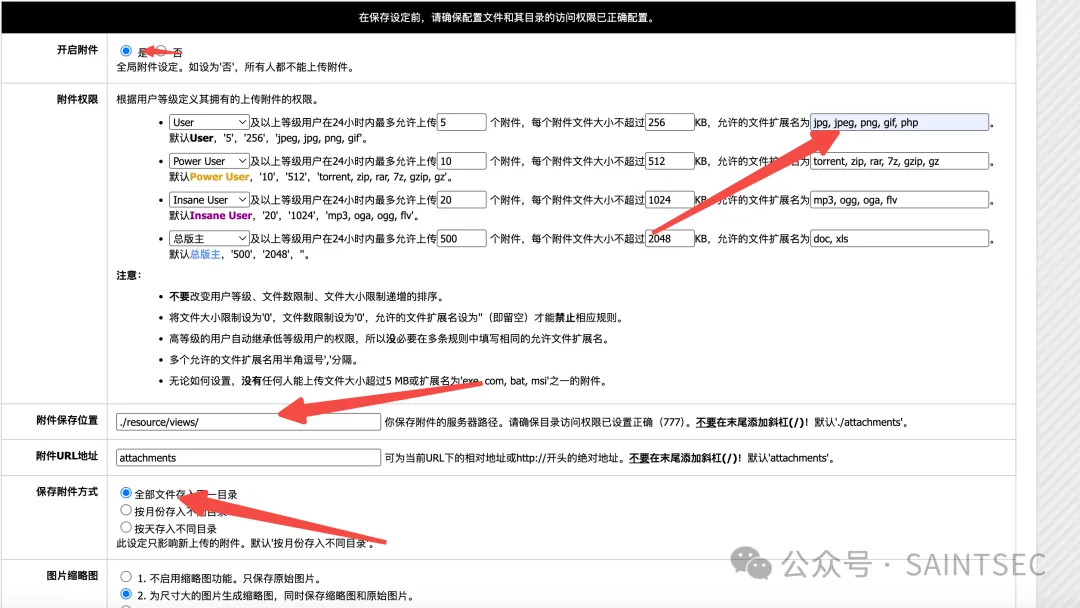Click extensions field containing 'mp3, ogg, oga, flv'
1080x608 pixels.
[x=899, y=200]
